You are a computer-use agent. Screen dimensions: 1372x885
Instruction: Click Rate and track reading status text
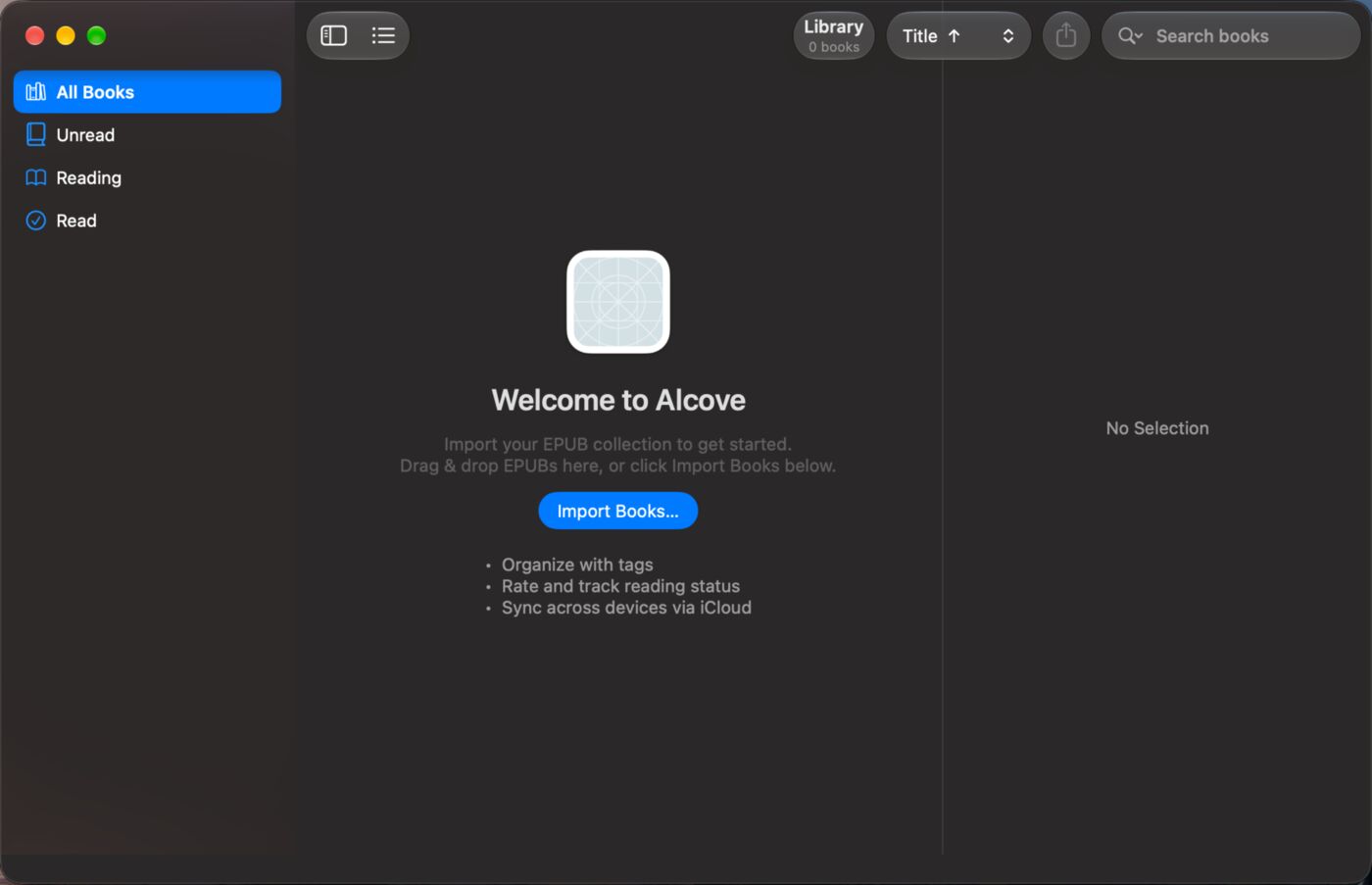[620, 586]
